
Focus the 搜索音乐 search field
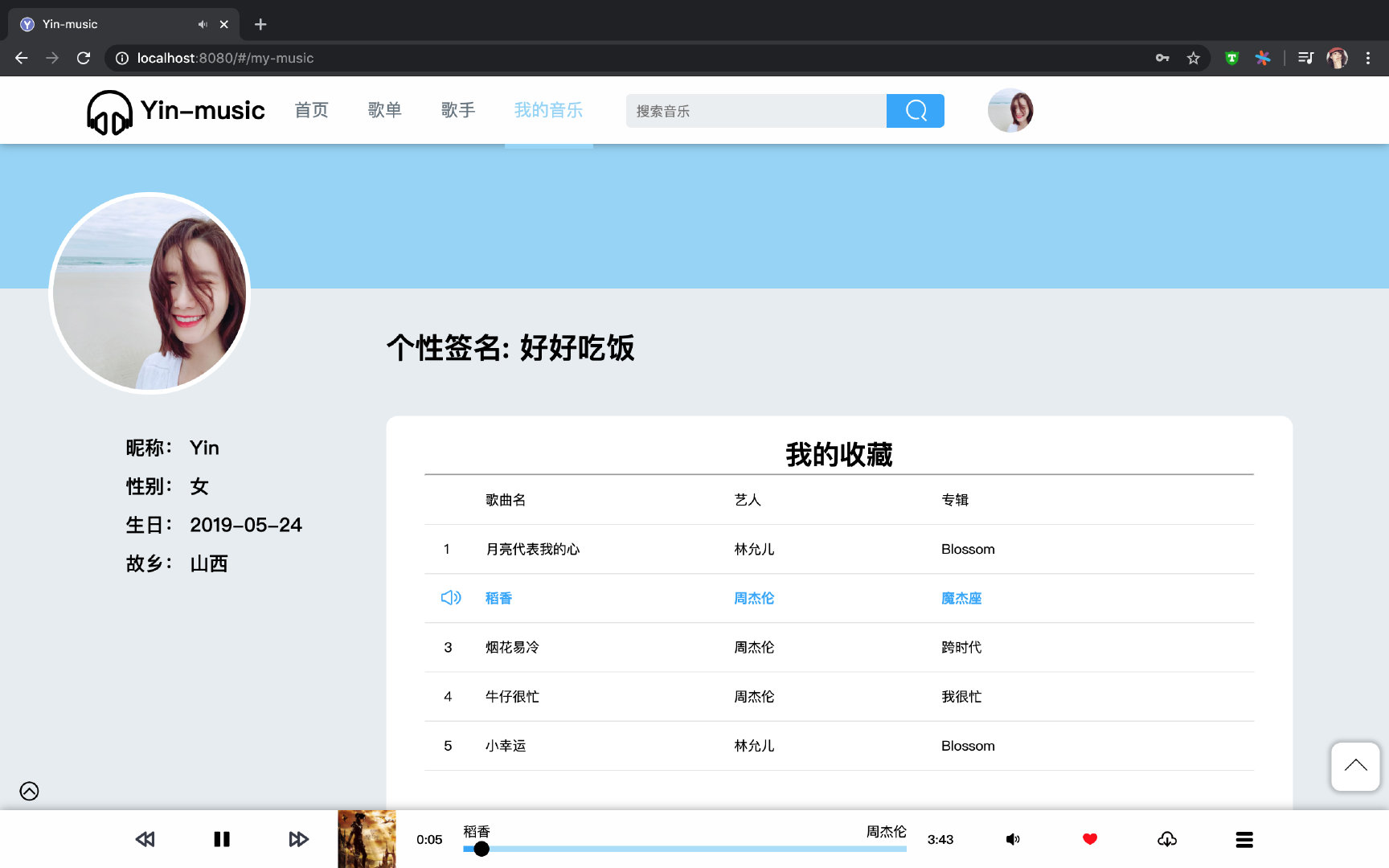756,111
